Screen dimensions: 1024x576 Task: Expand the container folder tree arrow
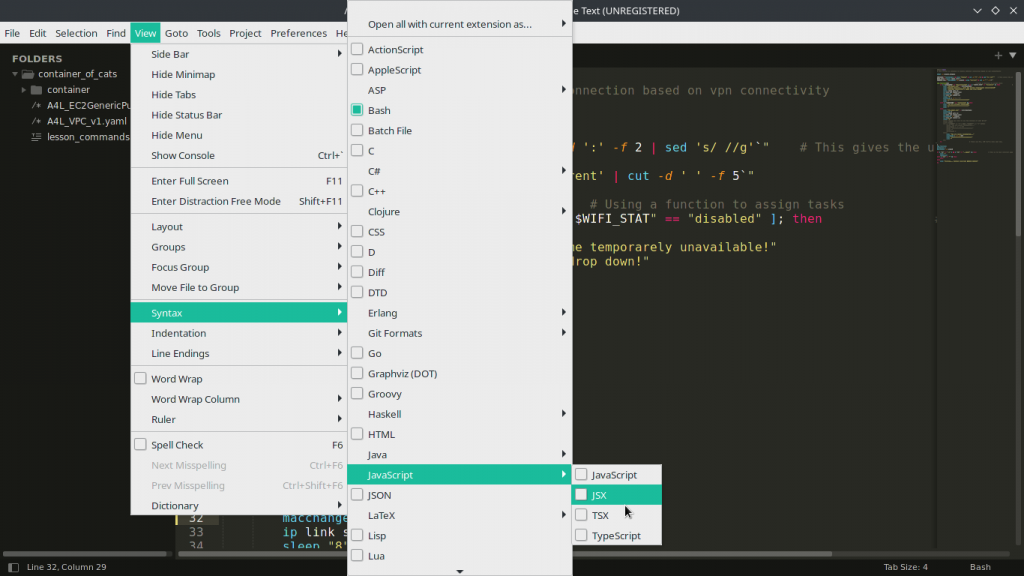[x=23, y=90]
